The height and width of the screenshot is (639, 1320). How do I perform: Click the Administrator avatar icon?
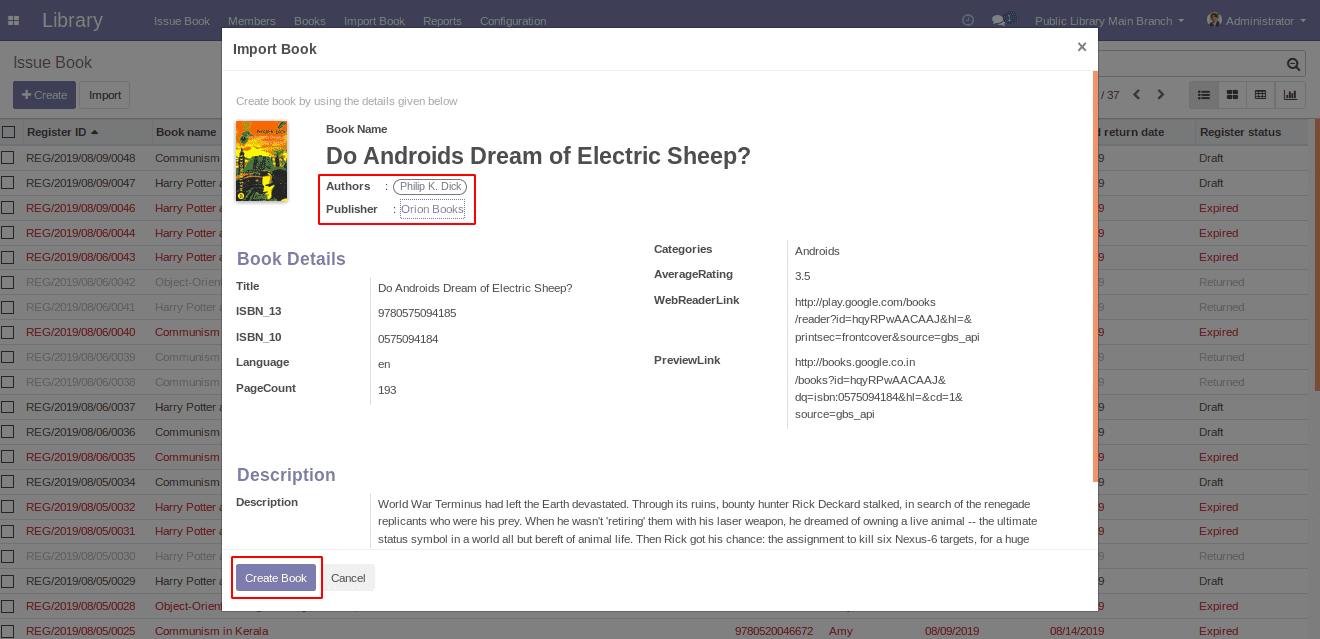pos(1214,20)
